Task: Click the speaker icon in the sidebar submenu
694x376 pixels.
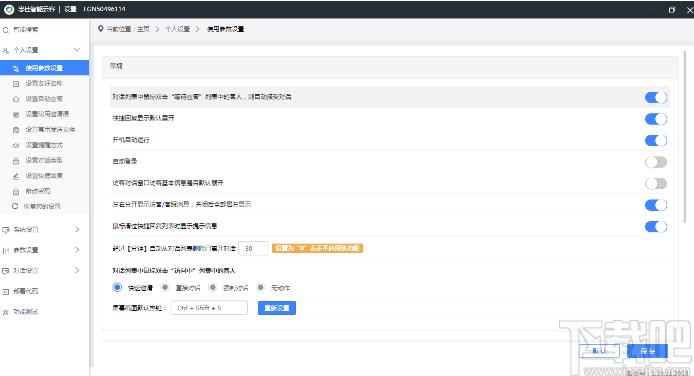Action: [x=16, y=145]
